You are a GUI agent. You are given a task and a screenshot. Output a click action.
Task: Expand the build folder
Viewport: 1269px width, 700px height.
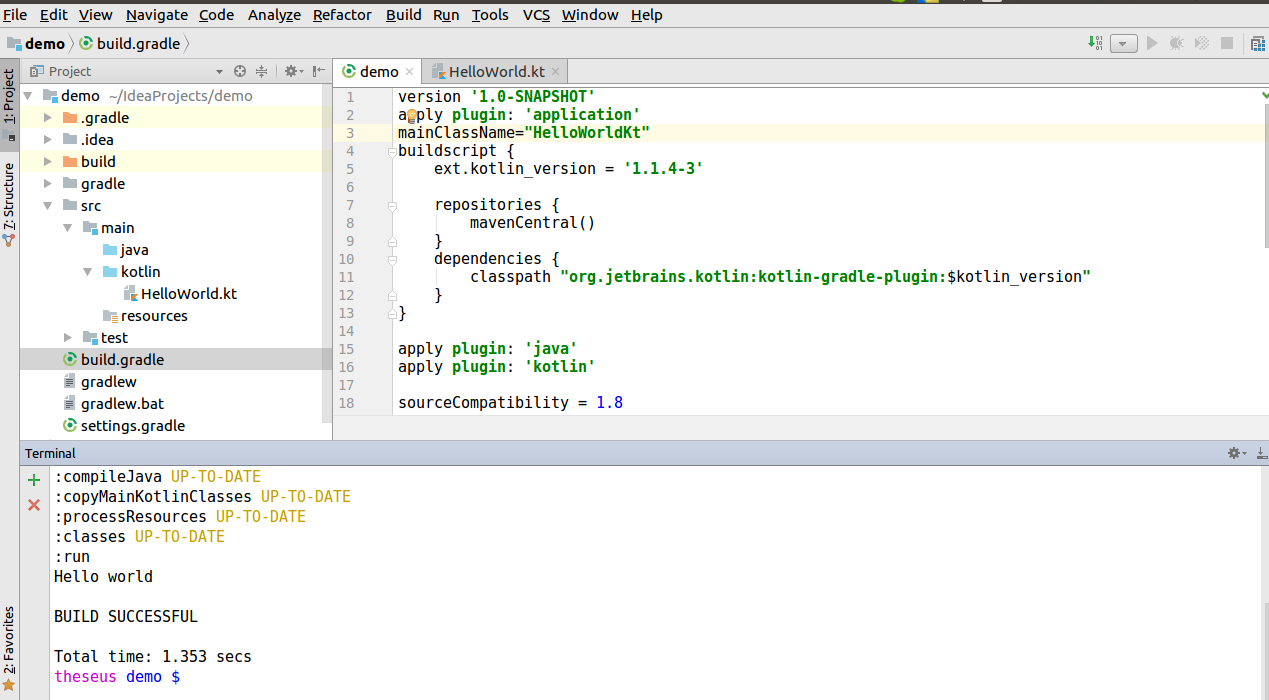[x=48, y=162]
